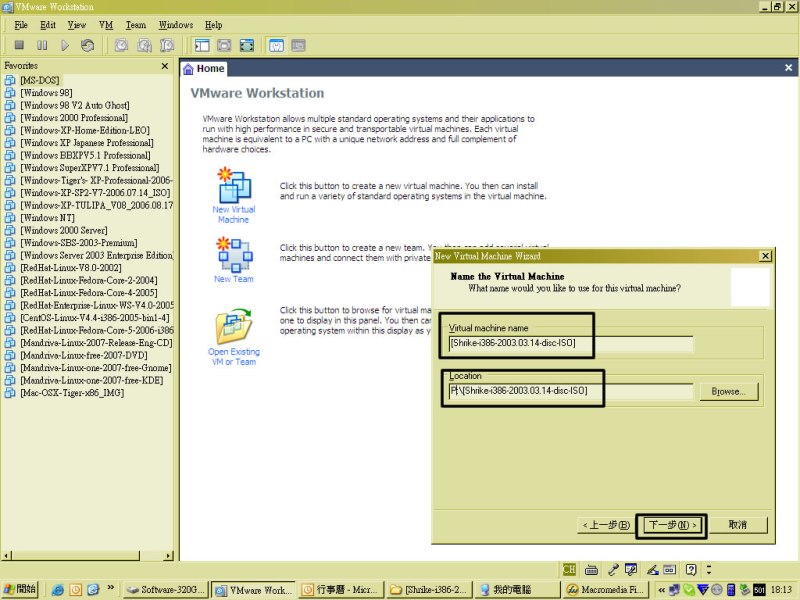Click the Virtual machine name input field
Image resolution: width=800 pixels, height=600 pixels.
[x=571, y=343]
